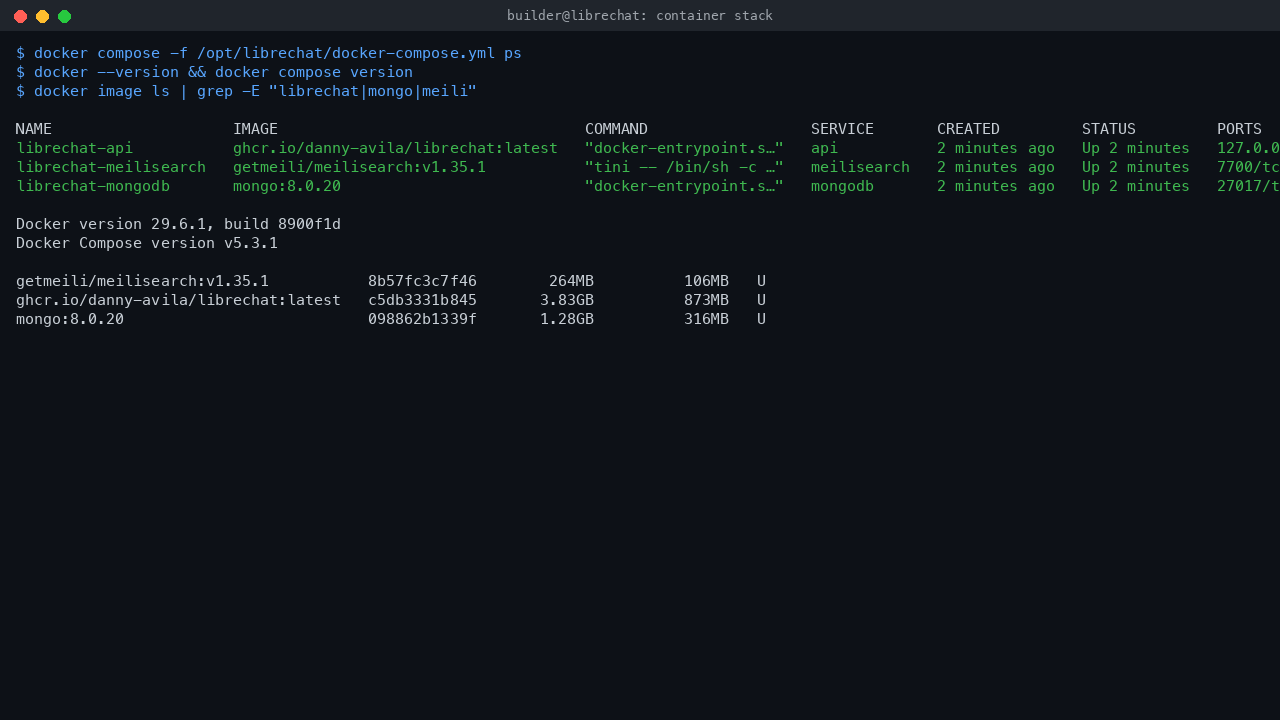This screenshot has width=1280, height=720.
Task: Click the white ghcr.io/danny-avila/librechat:latest in image list
Action: 178,300
